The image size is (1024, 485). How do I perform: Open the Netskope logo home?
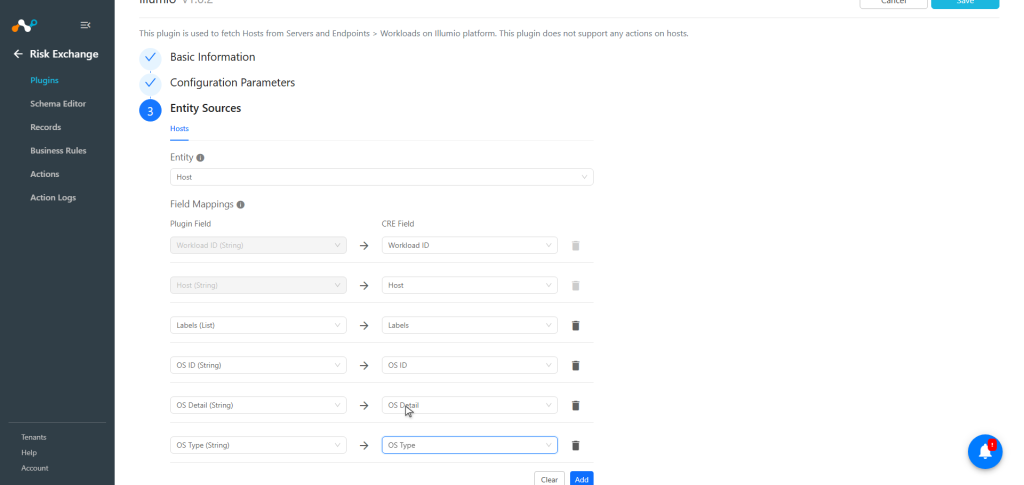pyautogui.click(x=24, y=25)
